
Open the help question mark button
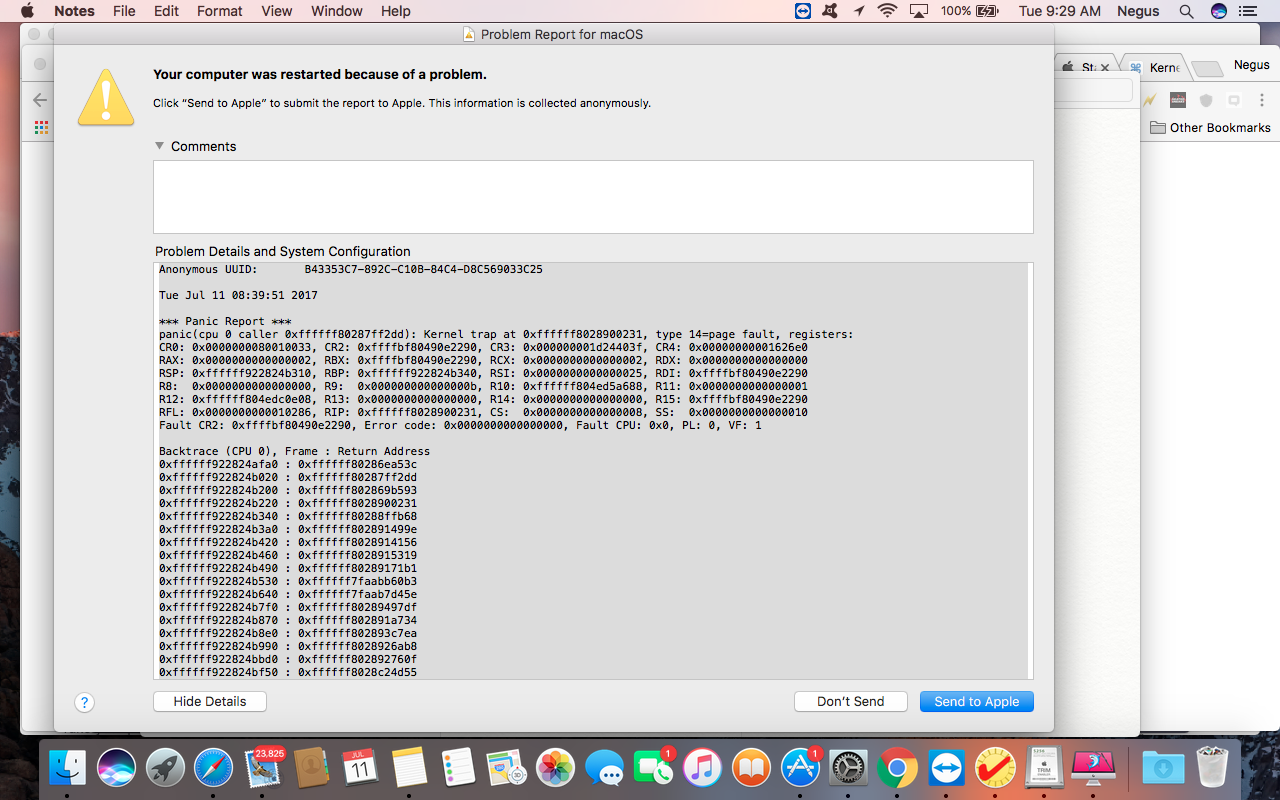click(x=85, y=702)
